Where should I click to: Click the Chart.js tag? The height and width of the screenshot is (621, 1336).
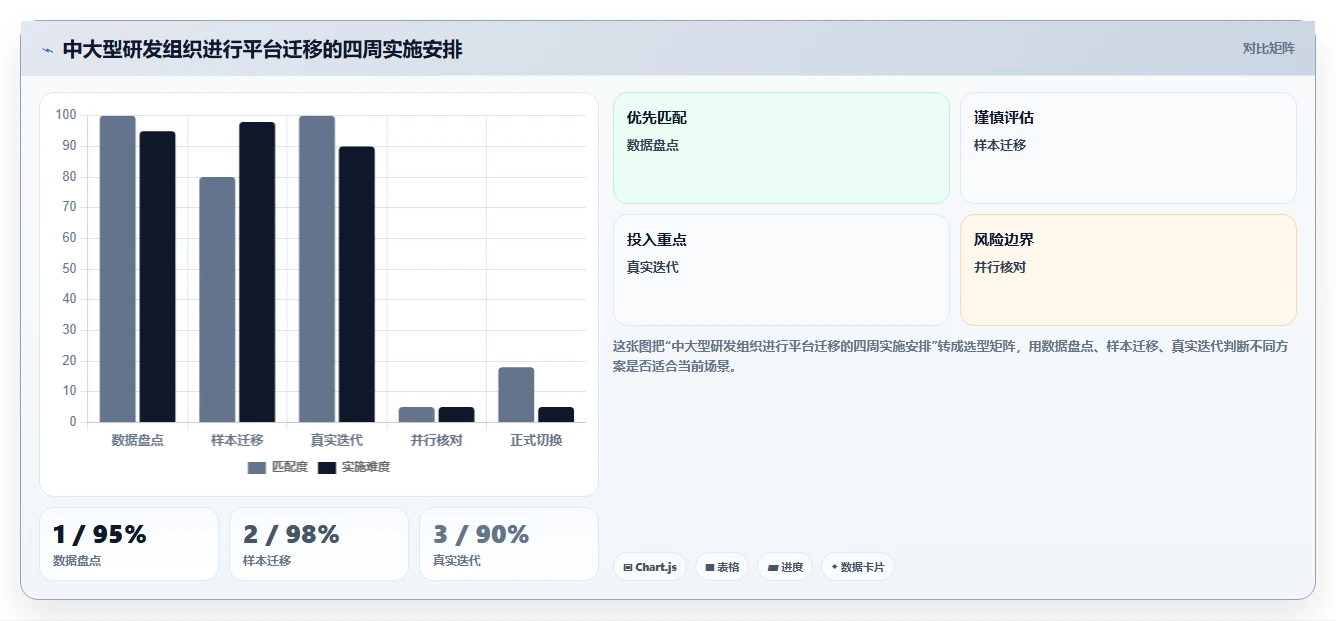click(650, 567)
